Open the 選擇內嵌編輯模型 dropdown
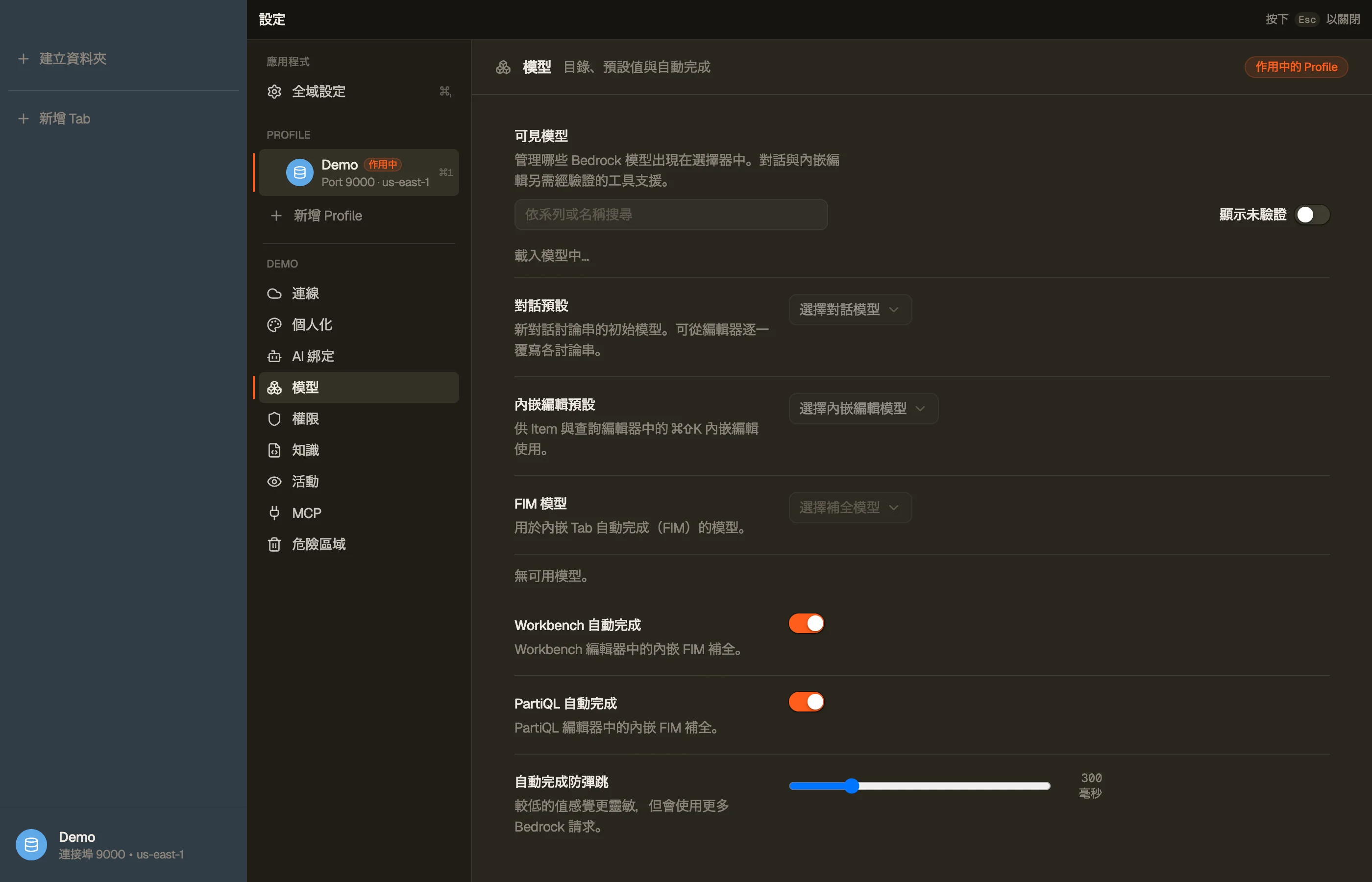The image size is (1372, 882). [863, 408]
